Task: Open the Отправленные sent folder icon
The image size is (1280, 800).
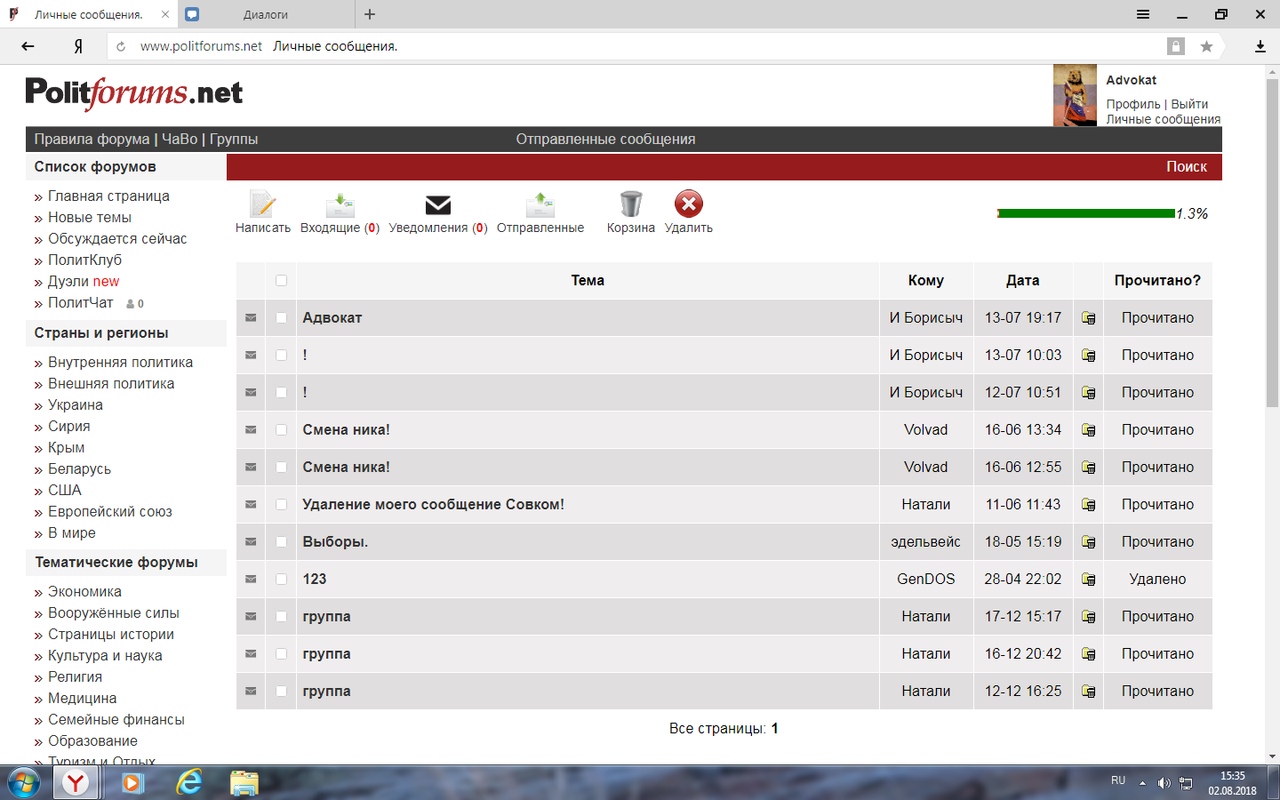Action: pos(540,205)
